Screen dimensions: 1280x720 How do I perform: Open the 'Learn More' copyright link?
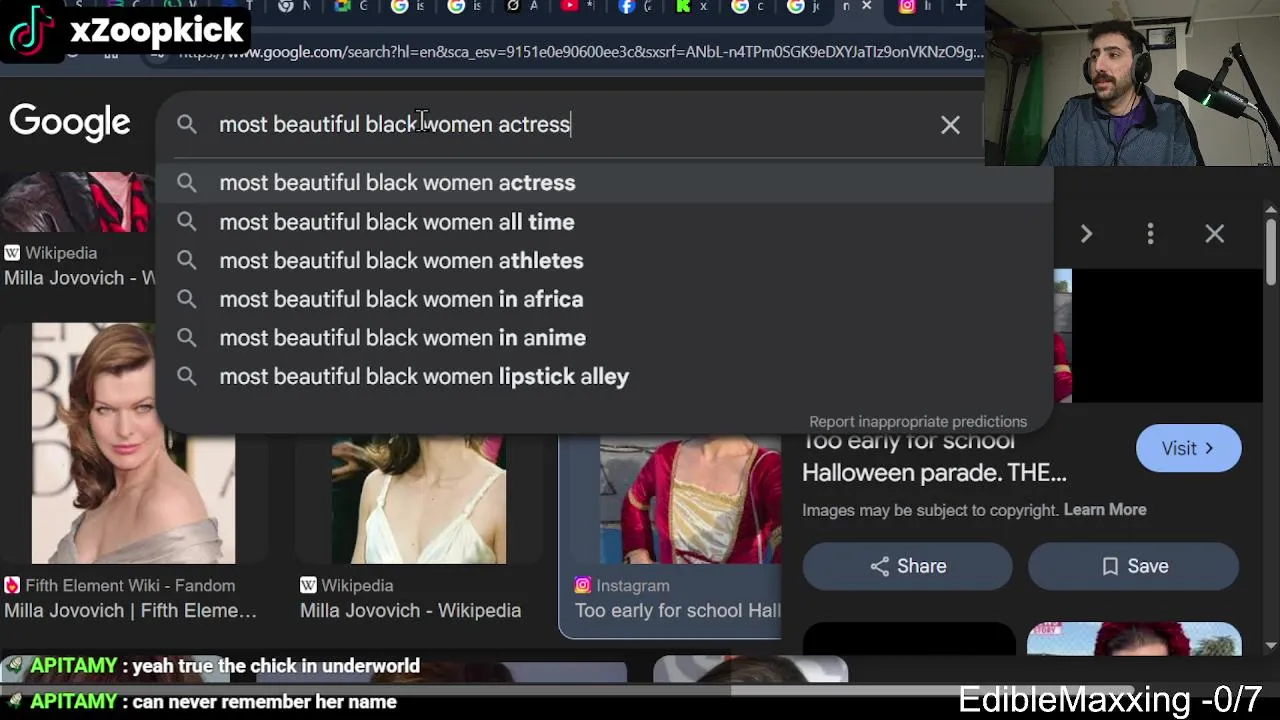tap(1105, 510)
